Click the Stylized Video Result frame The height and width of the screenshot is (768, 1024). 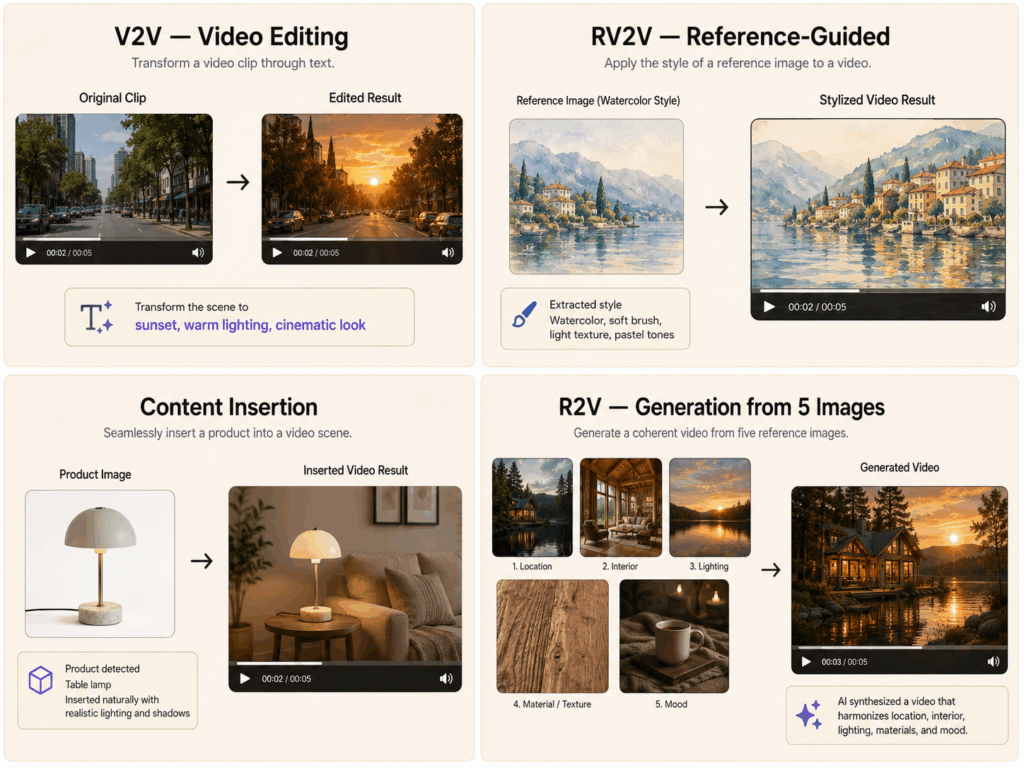(x=878, y=204)
